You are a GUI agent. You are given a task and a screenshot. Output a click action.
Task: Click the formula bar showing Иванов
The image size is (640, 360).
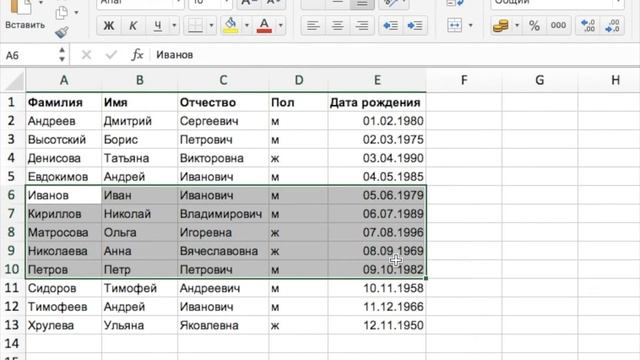pyautogui.click(x=394, y=55)
